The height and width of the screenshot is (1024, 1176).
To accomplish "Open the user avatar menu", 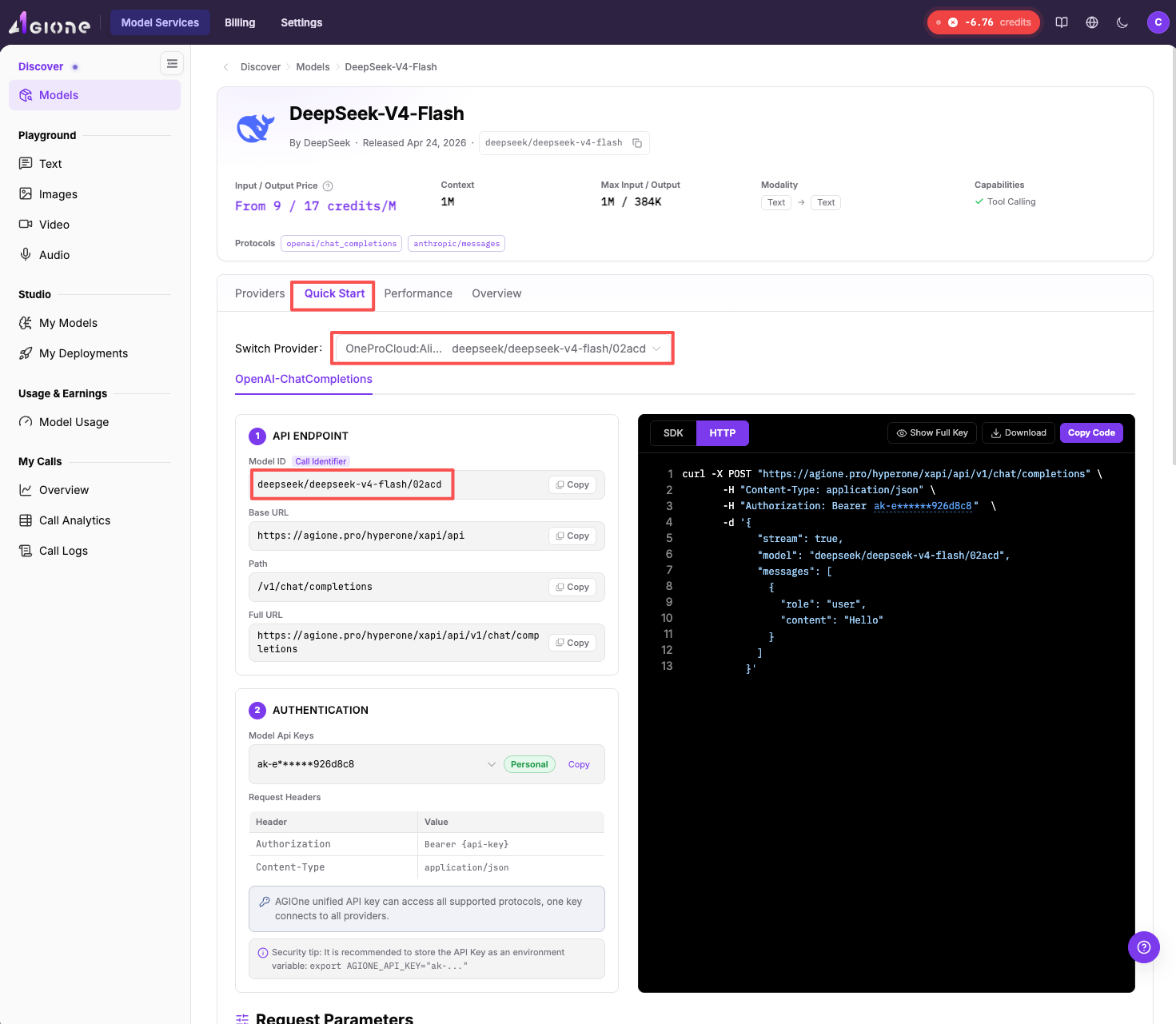I will click(1158, 22).
